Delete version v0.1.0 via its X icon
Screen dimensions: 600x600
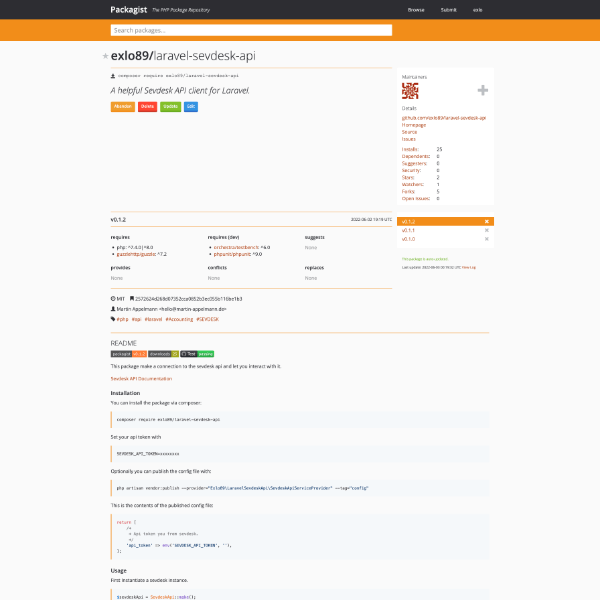coord(487,239)
